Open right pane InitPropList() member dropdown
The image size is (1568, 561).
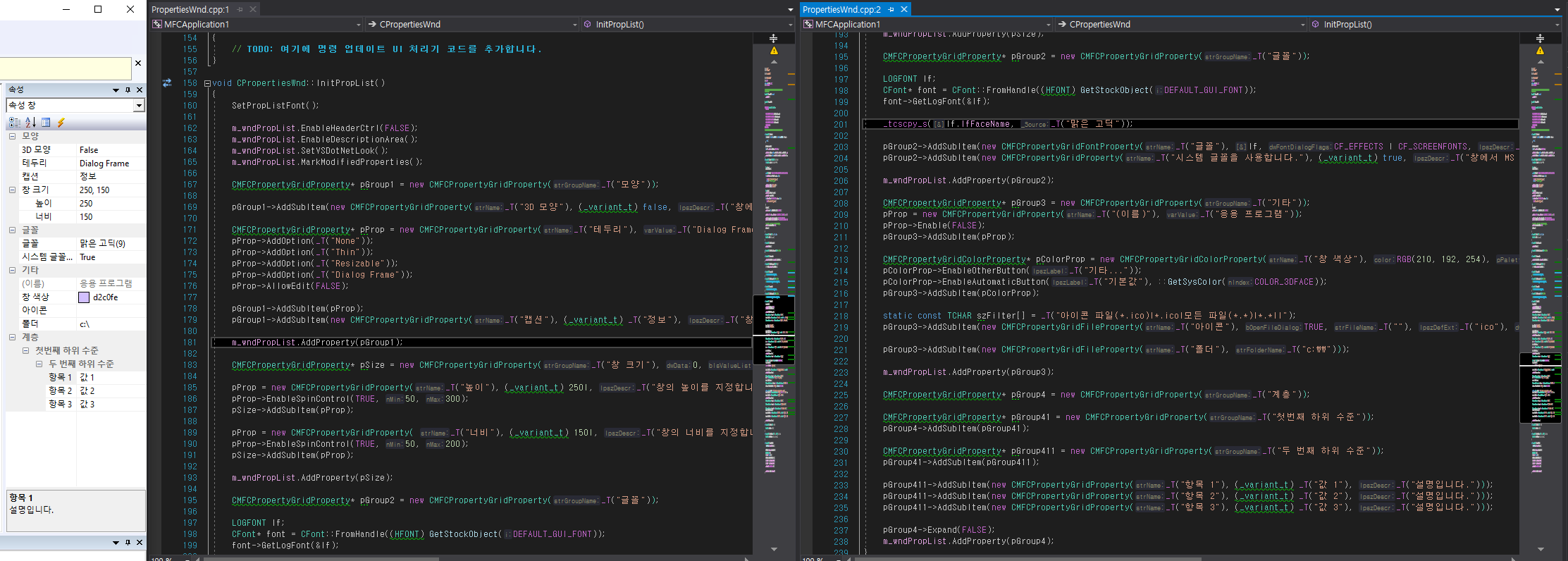(1557, 25)
